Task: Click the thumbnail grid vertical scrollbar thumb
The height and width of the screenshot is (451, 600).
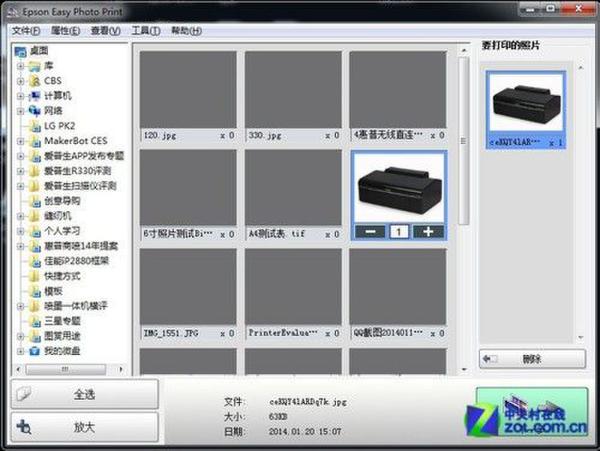Action: (x=463, y=141)
